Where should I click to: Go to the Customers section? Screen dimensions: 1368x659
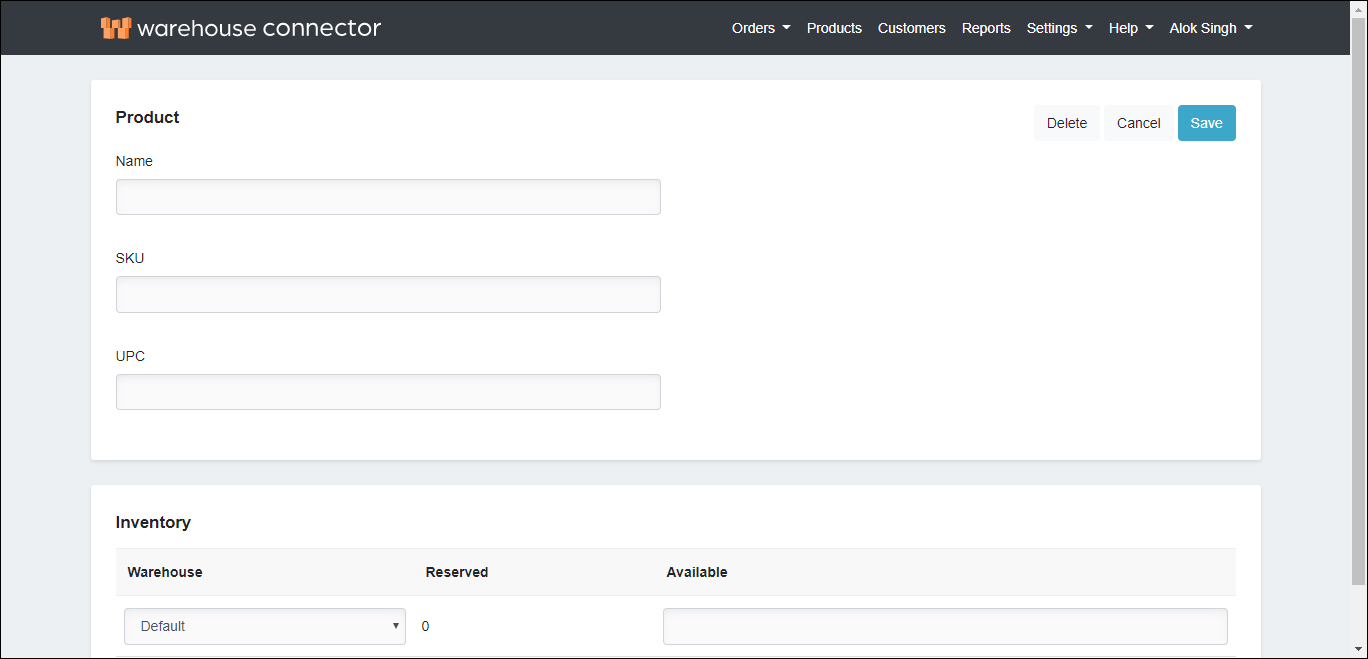[x=911, y=28]
